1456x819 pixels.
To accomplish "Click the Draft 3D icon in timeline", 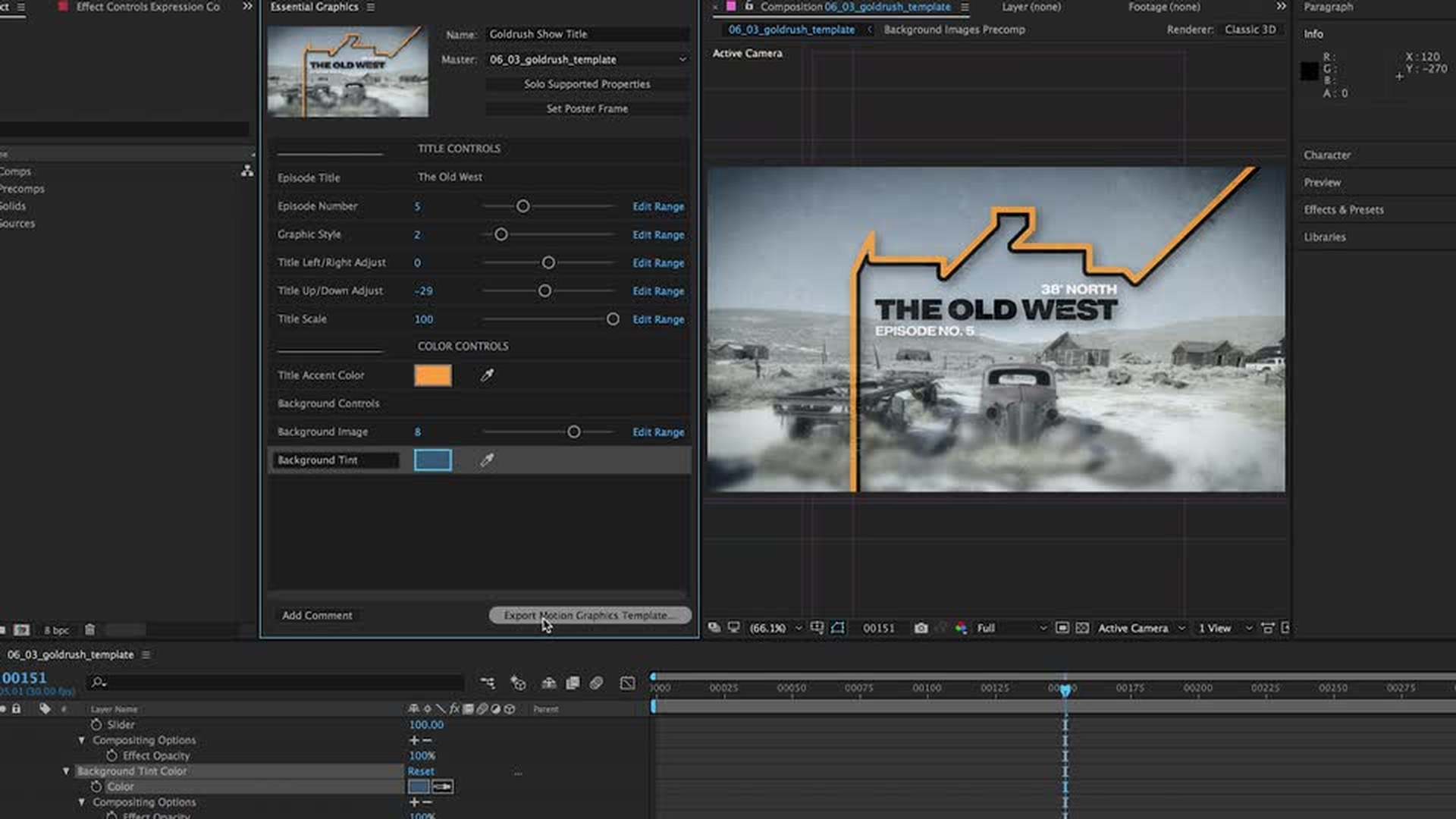I will [518, 683].
